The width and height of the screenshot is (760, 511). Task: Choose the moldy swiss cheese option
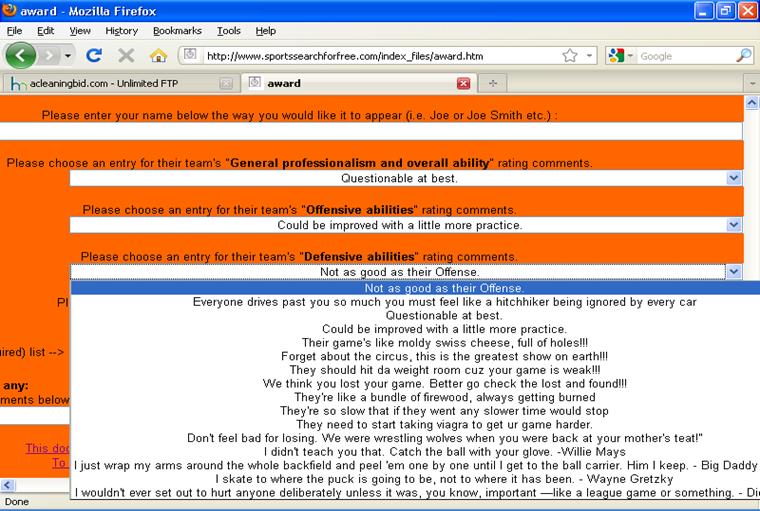415,343
